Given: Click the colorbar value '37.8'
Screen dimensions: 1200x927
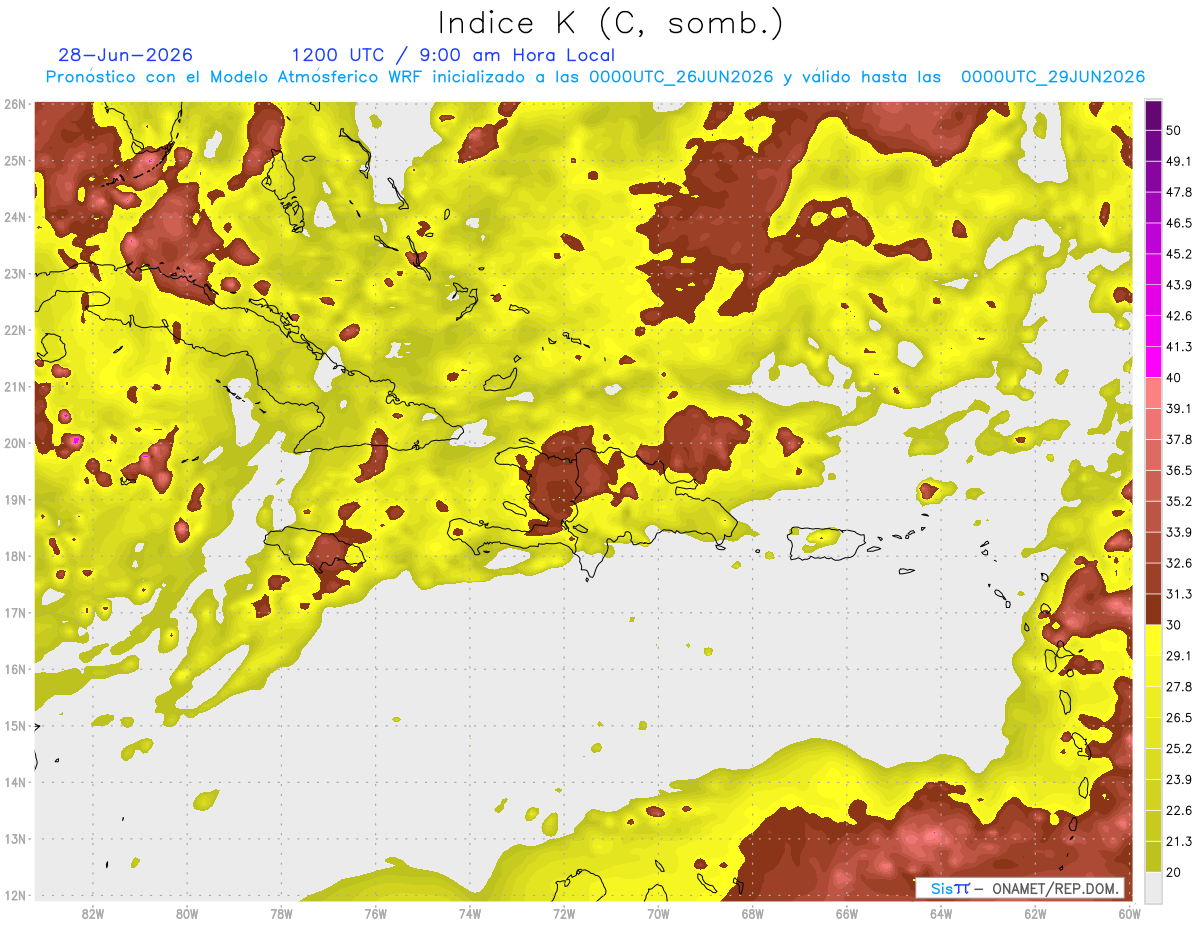Looking at the screenshot, I should pyautogui.click(x=1179, y=439).
